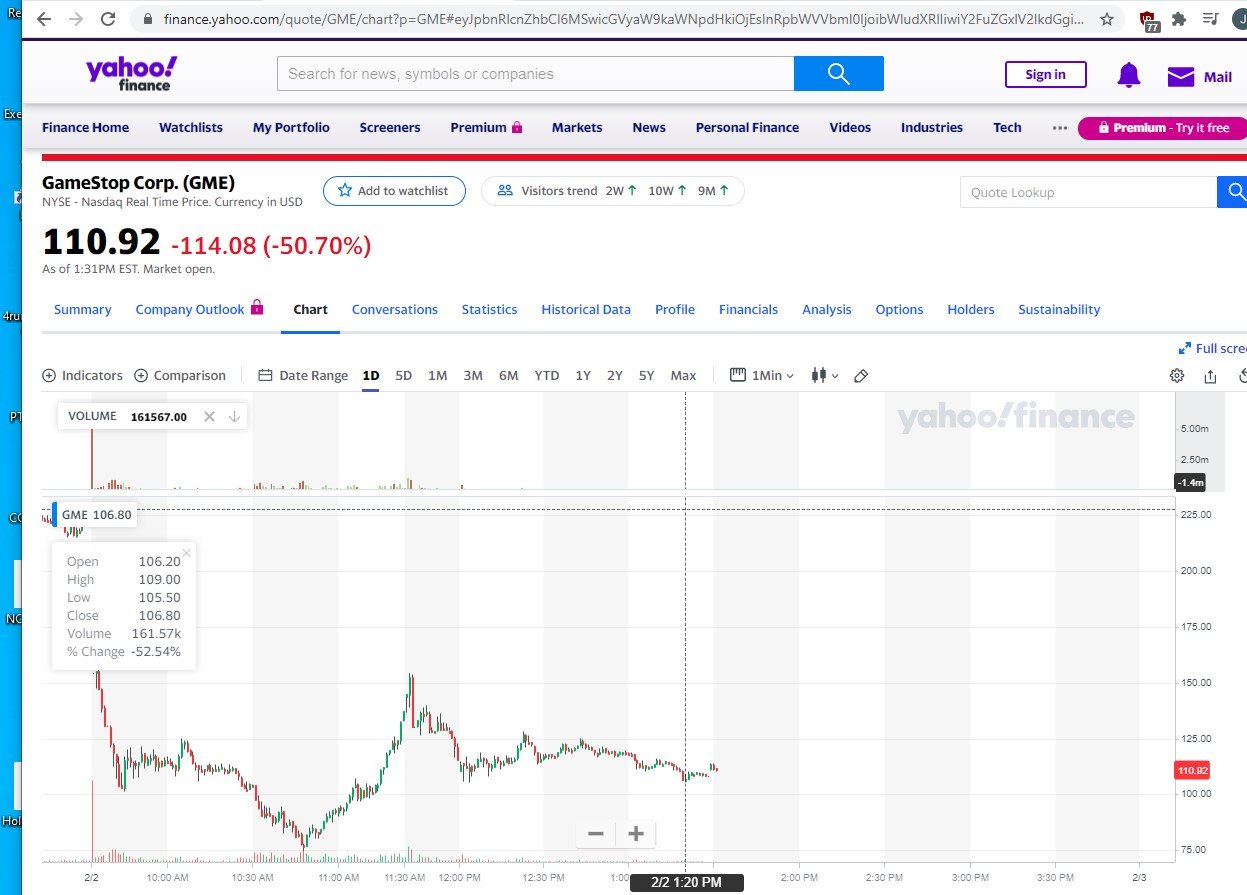Image resolution: width=1247 pixels, height=895 pixels.
Task: Open the Historical Data tab
Action: pyautogui.click(x=586, y=310)
